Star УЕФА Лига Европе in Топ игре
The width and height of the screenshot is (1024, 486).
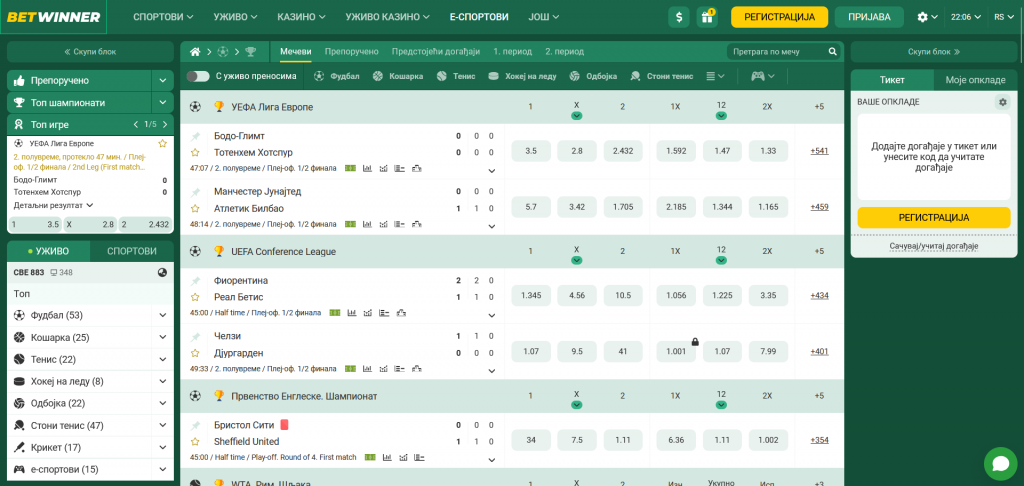tap(163, 143)
